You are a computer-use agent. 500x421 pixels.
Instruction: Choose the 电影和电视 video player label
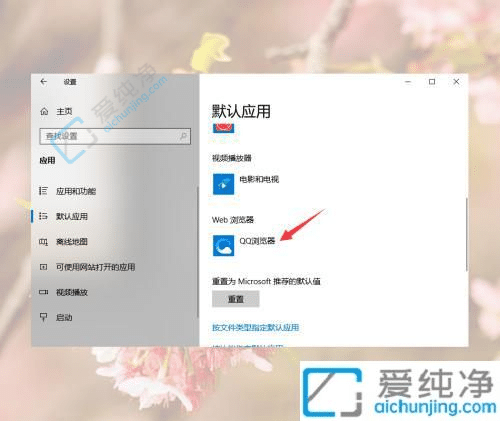259,179
